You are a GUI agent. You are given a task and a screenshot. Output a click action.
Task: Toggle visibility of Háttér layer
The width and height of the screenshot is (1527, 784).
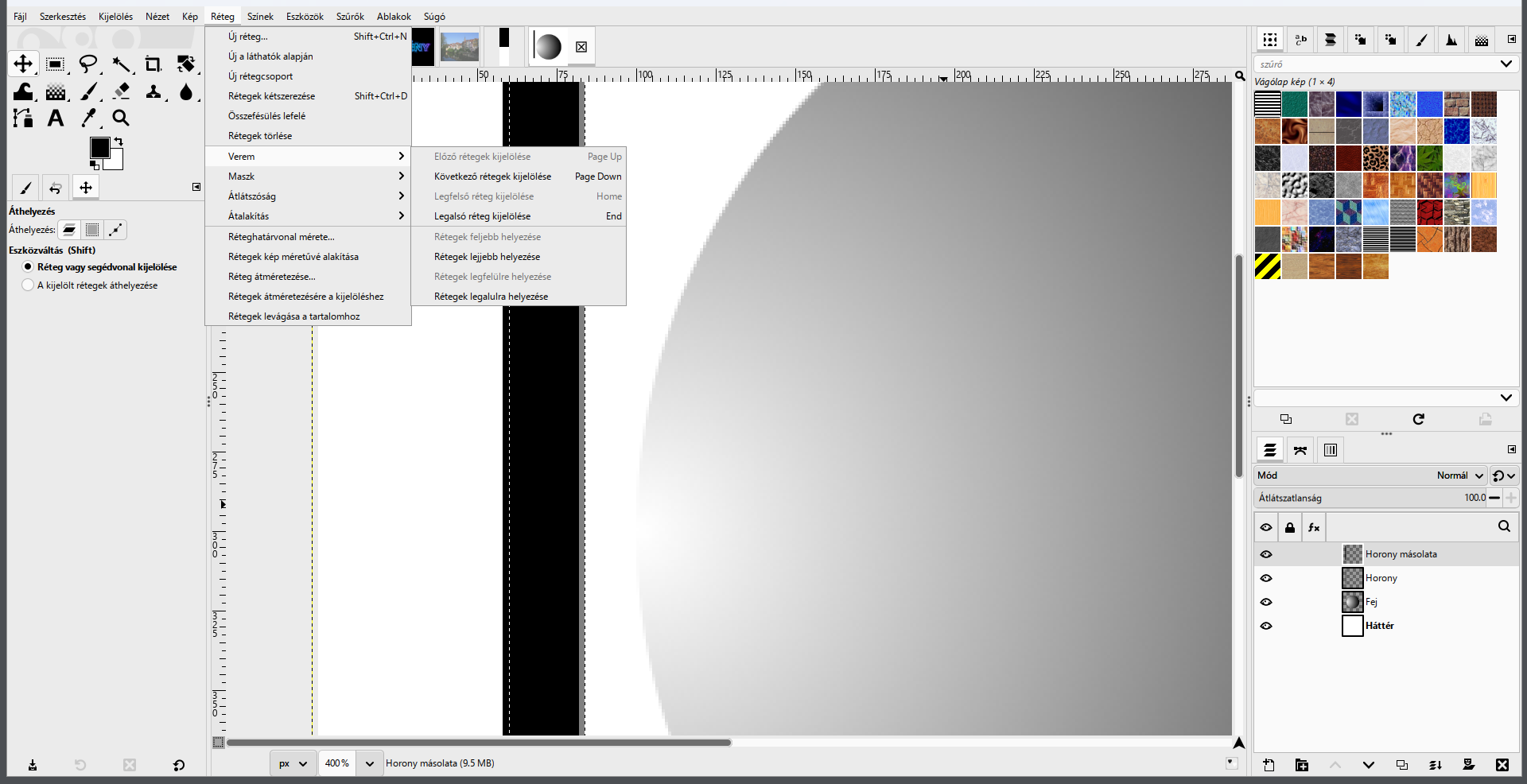(1266, 626)
